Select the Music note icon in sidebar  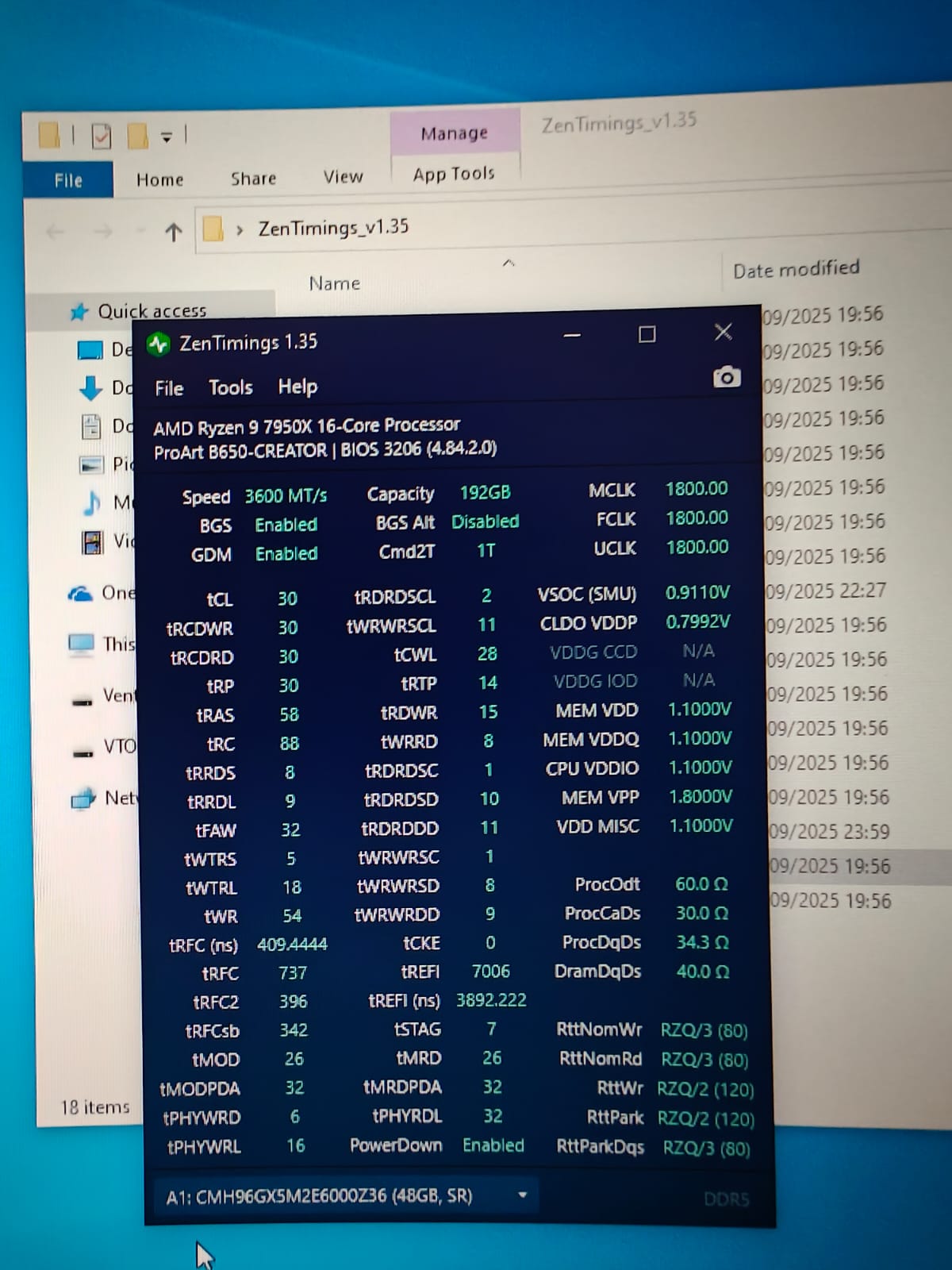(x=92, y=502)
